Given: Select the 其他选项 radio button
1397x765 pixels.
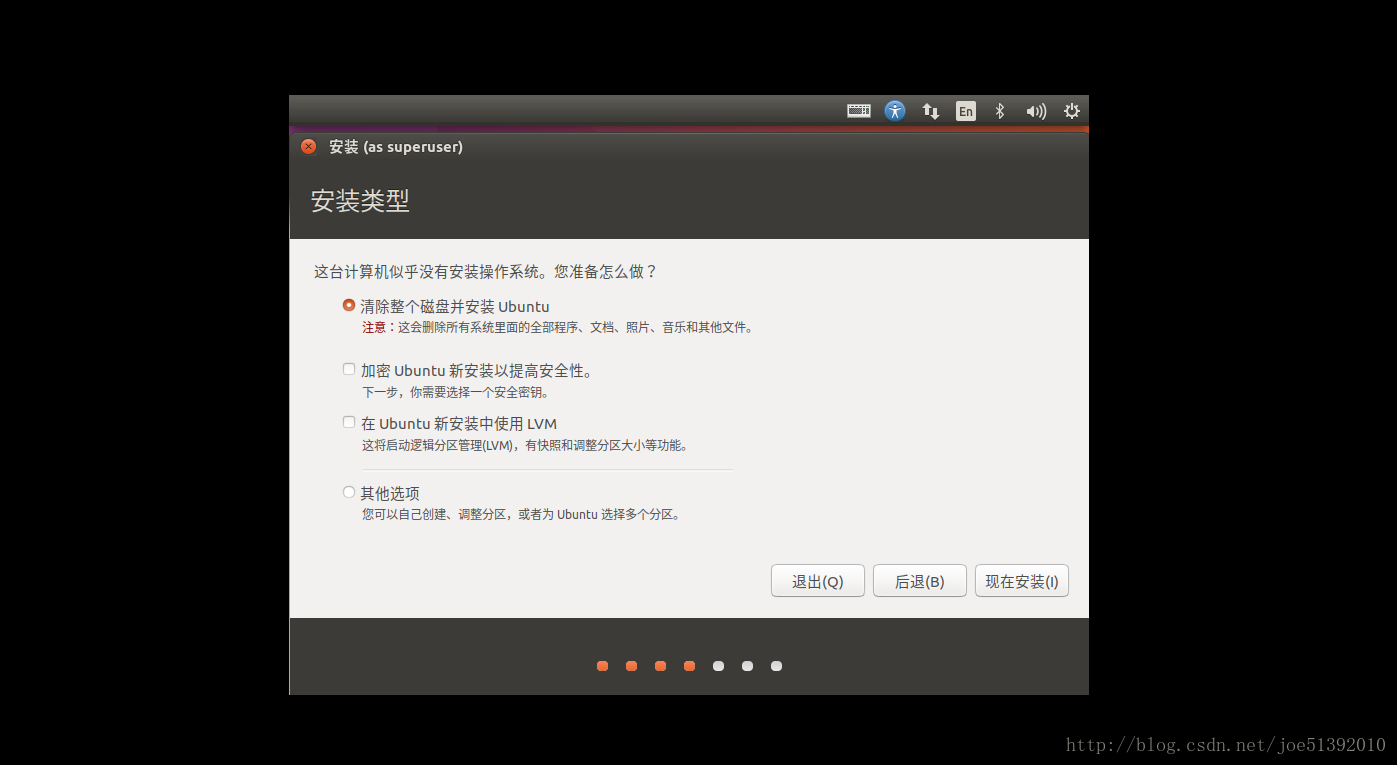Looking at the screenshot, I should tap(349, 492).
